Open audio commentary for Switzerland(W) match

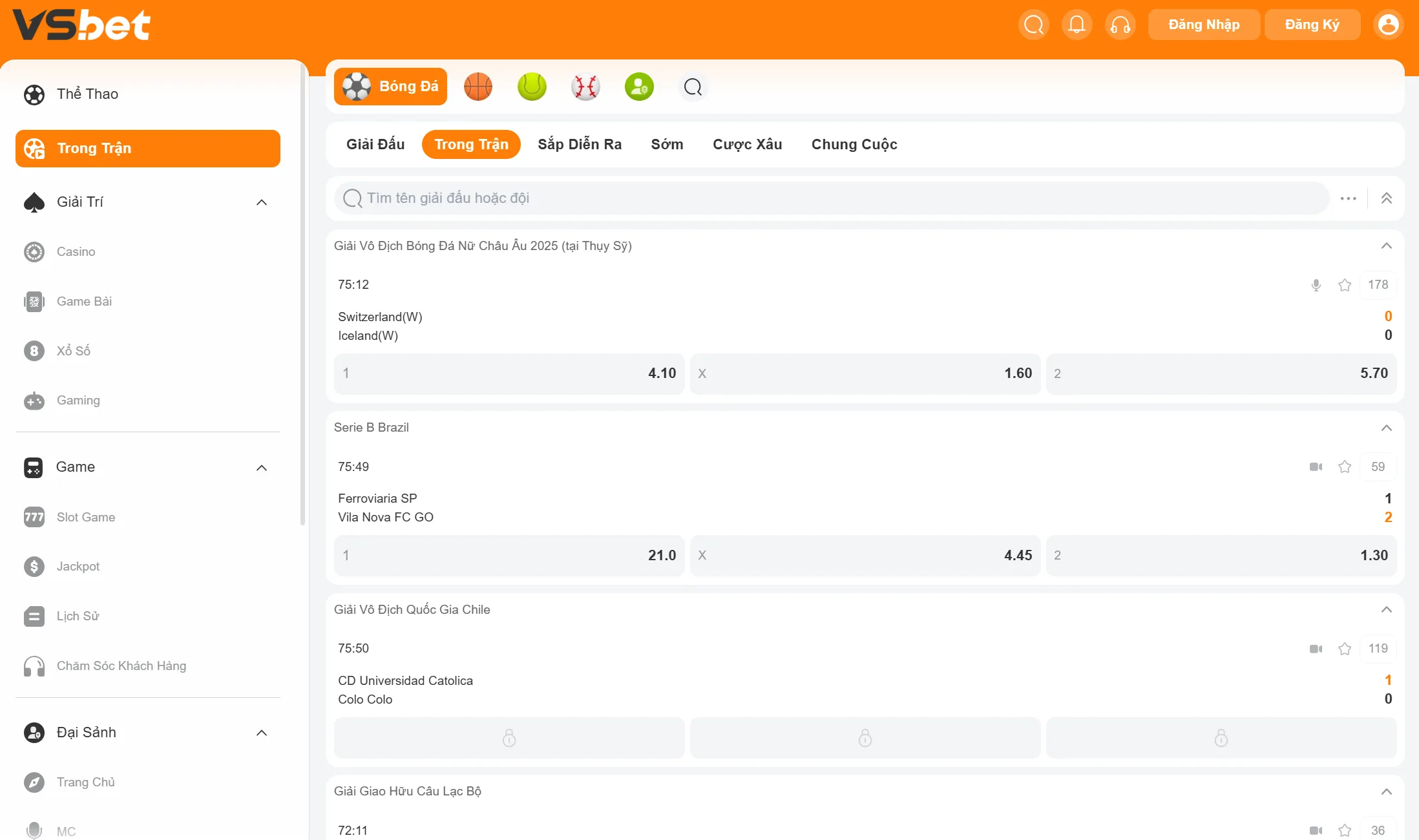point(1316,285)
